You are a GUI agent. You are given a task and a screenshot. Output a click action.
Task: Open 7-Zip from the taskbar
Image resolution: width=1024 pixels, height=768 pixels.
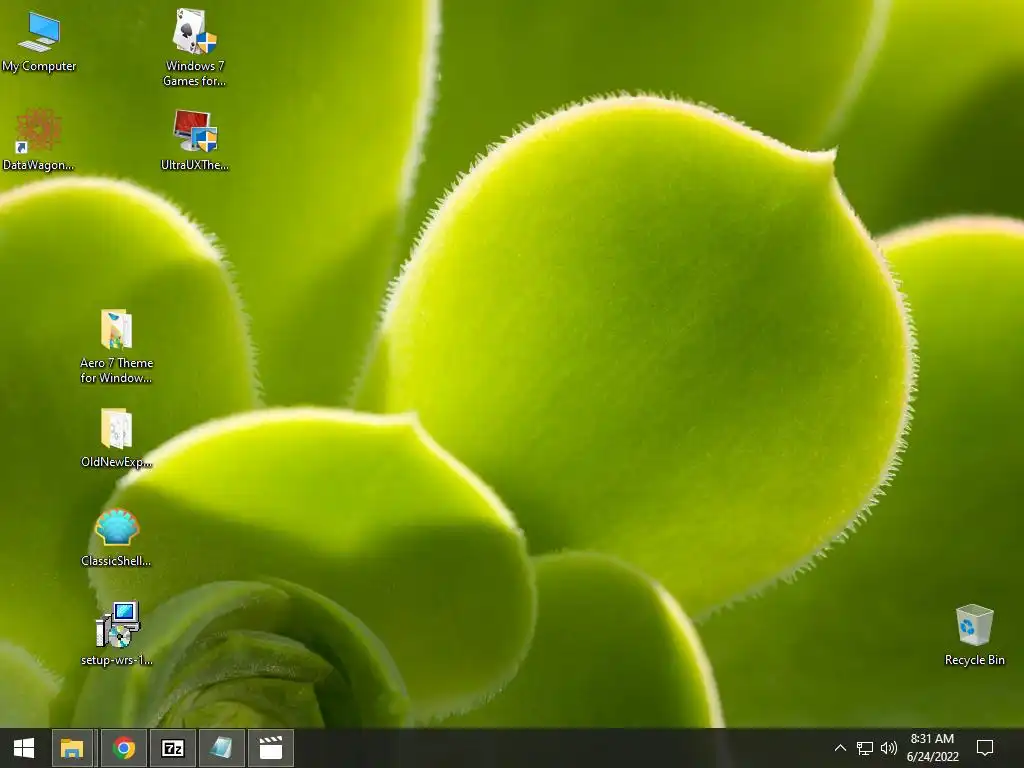tap(173, 748)
